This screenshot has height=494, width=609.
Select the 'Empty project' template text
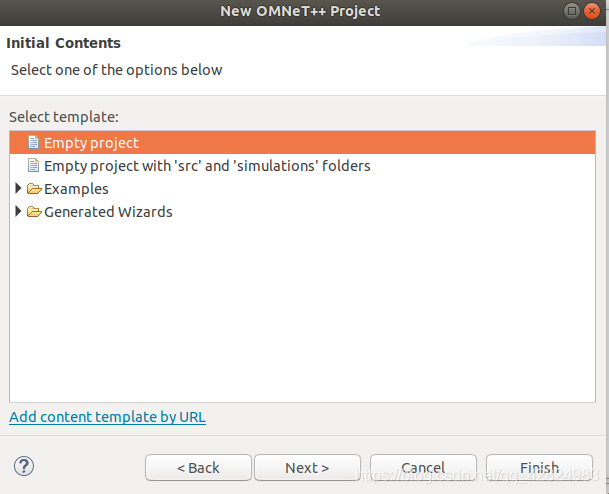(x=91, y=143)
